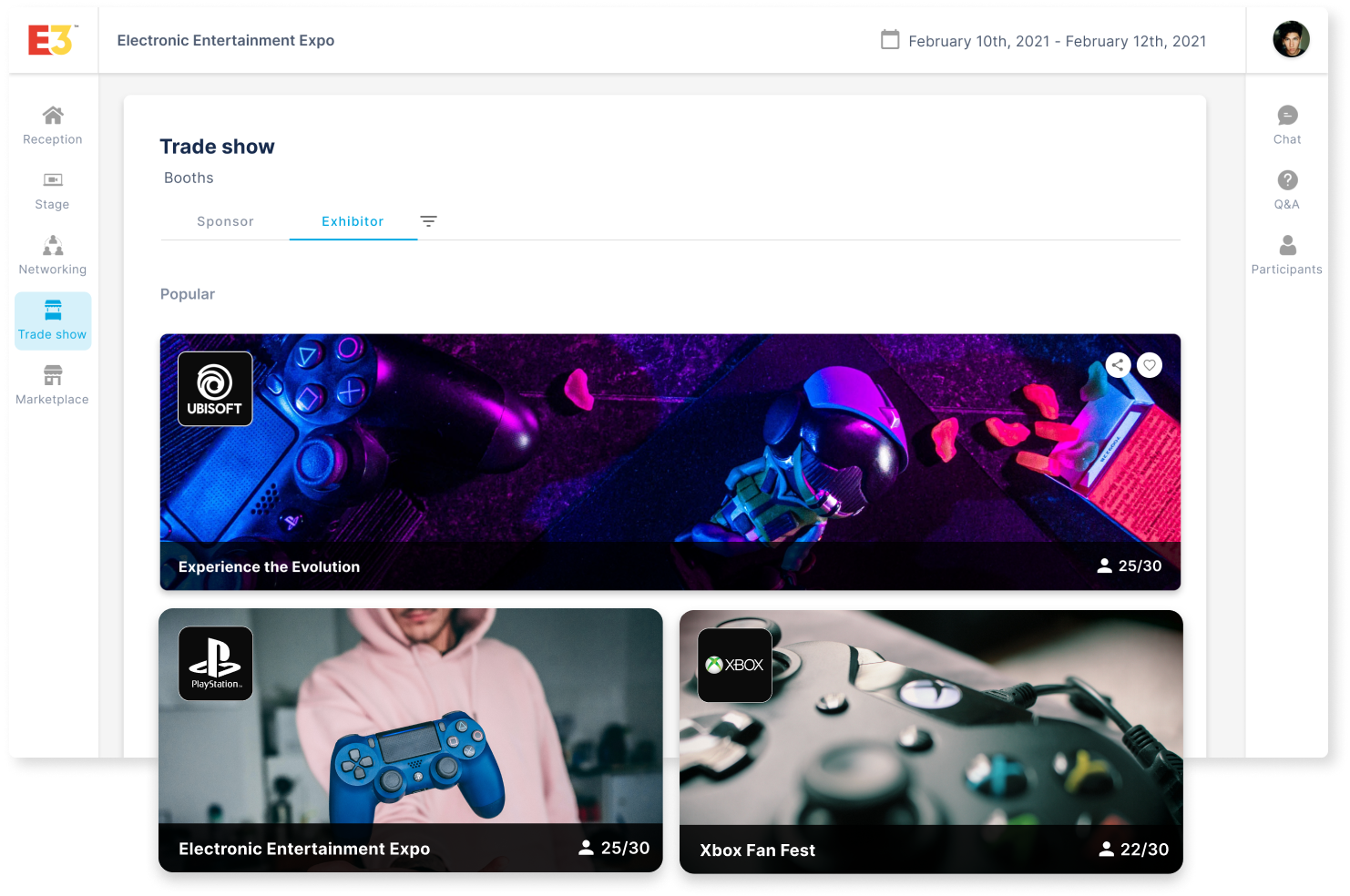The width and height of the screenshot is (1350, 896).
Task: Click the Booths subheading
Action: point(189,178)
